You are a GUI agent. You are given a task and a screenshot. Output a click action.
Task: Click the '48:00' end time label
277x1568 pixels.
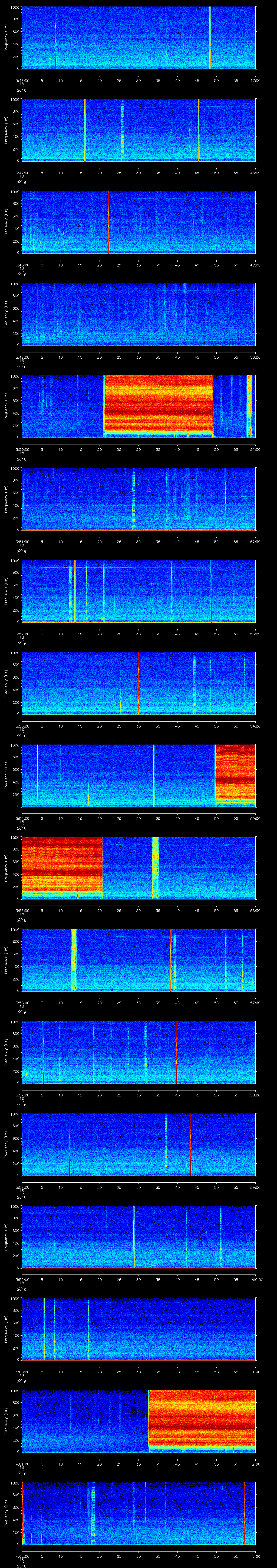point(255,173)
